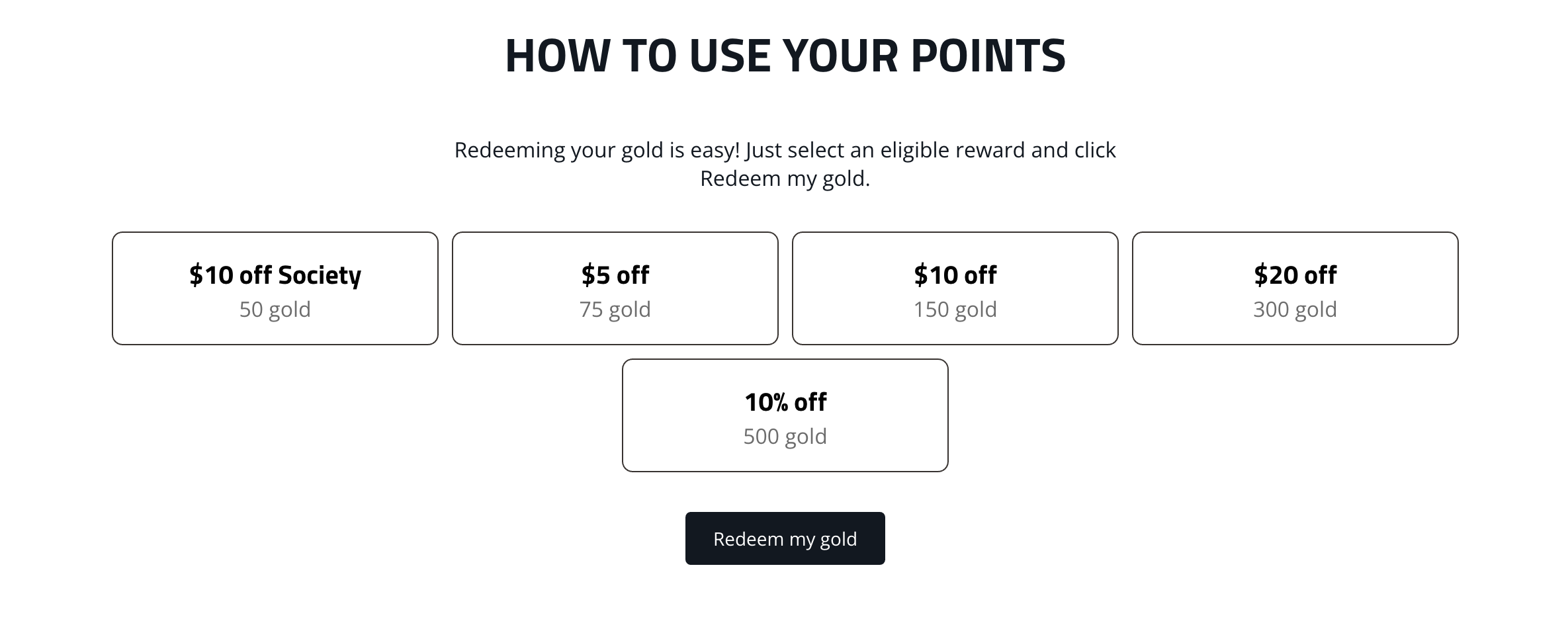Image resolution: width=1568 pixels, height=631 pixels.
Task: Click the $10 off Society bold title text
Action: pyautogui.click(x=275, y=274)
